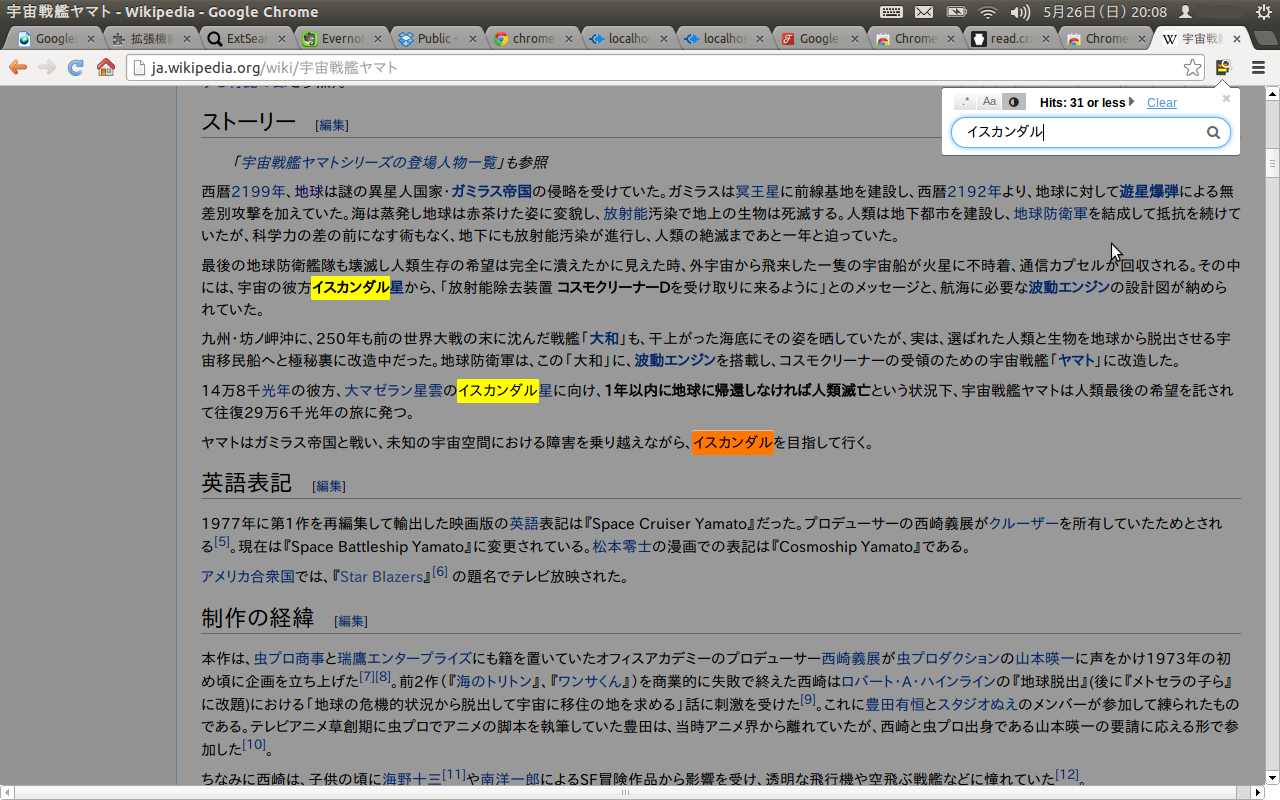
Task: Click the volume icon in the top panel
Action: (1019, 12)
